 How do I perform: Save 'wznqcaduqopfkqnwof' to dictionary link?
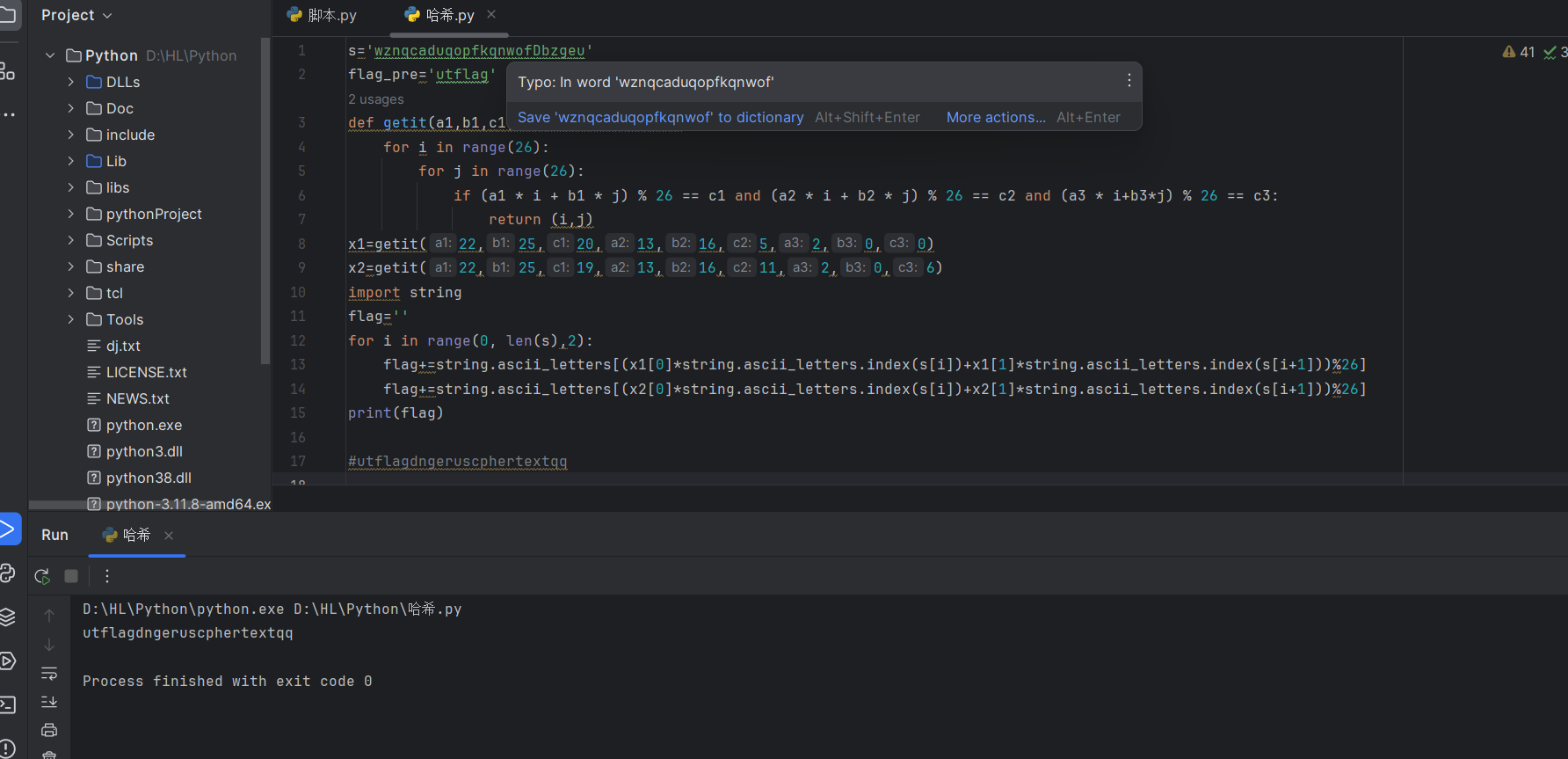pos(660,117)
